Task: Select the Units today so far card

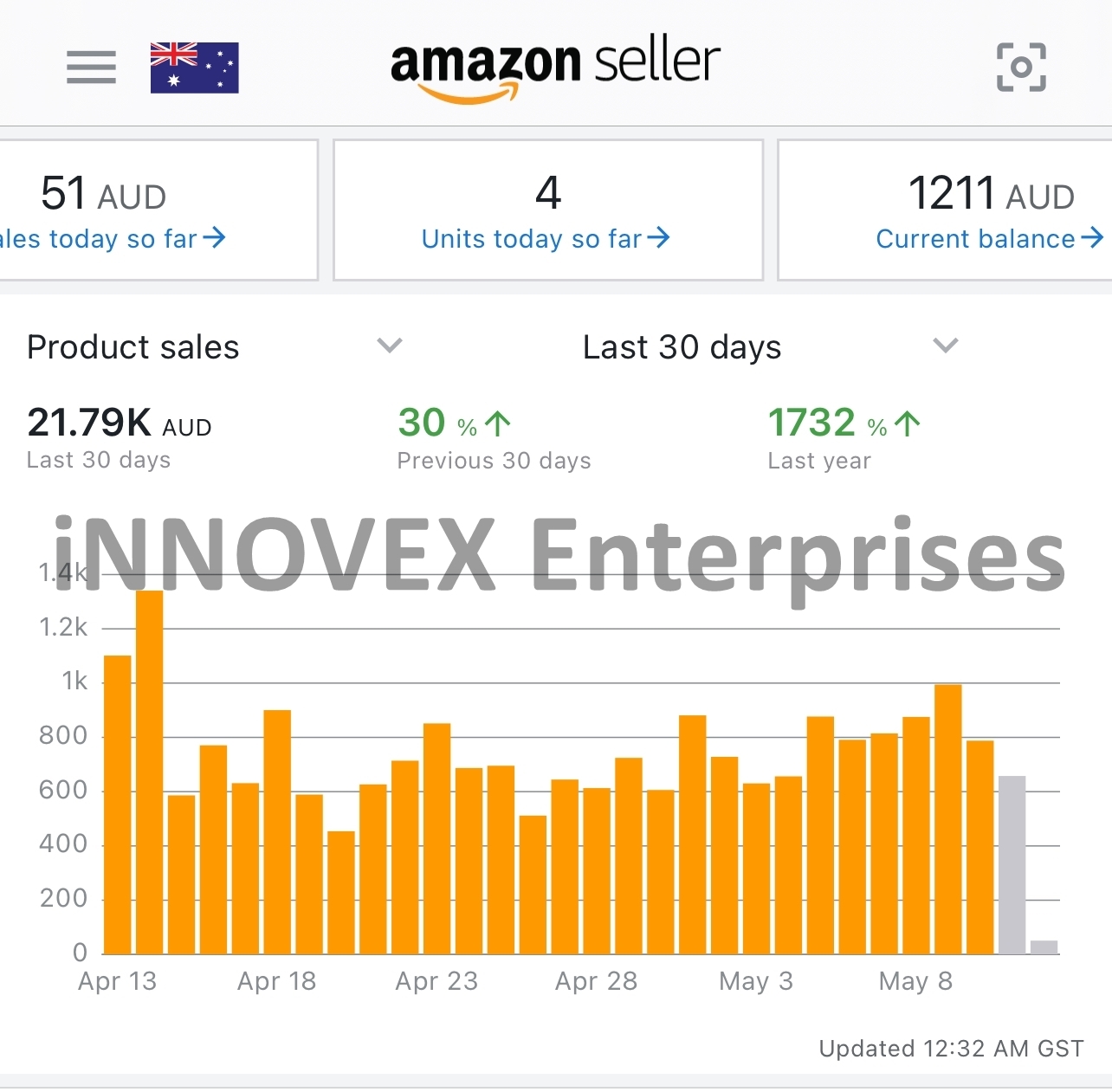Action: coord(547,210)
